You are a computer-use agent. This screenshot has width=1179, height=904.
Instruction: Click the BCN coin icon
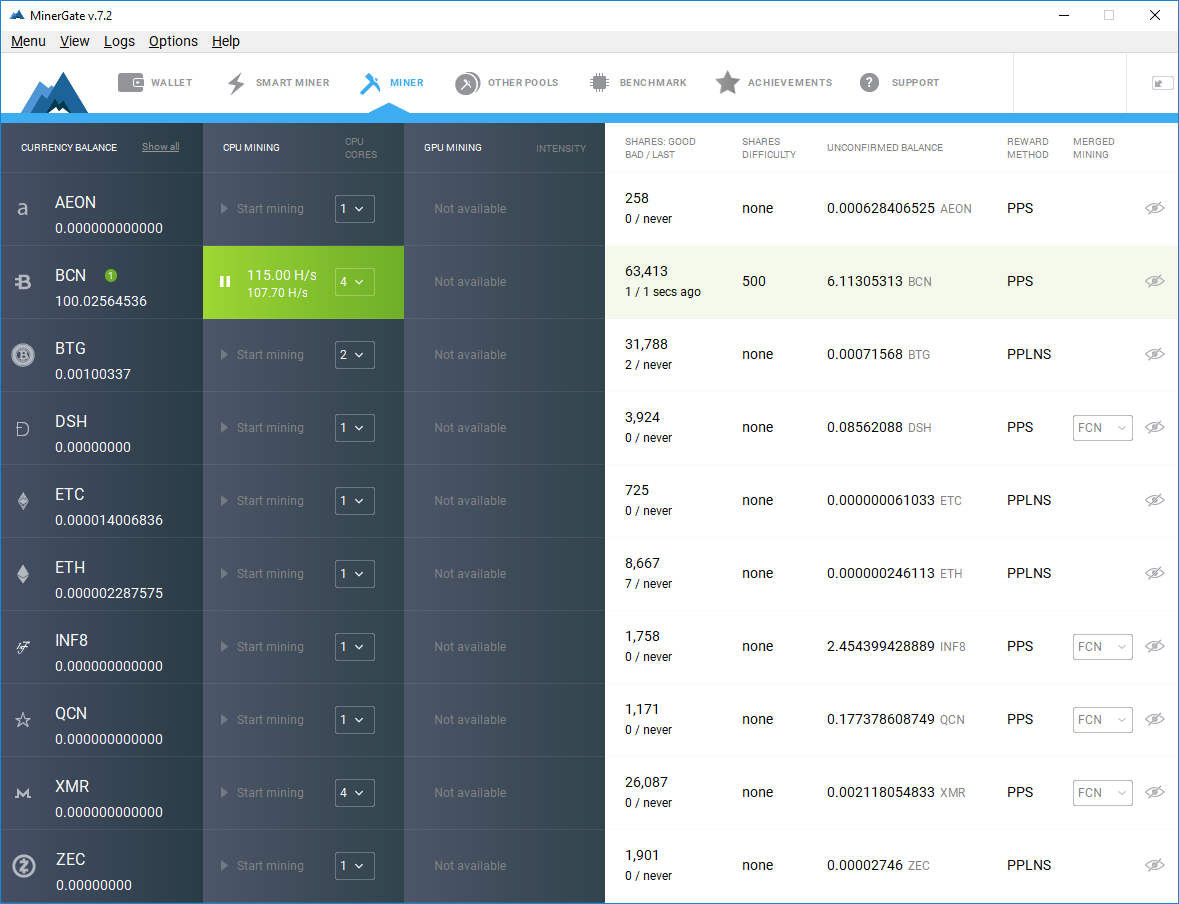pyautogui.click(x=23, y=282)
